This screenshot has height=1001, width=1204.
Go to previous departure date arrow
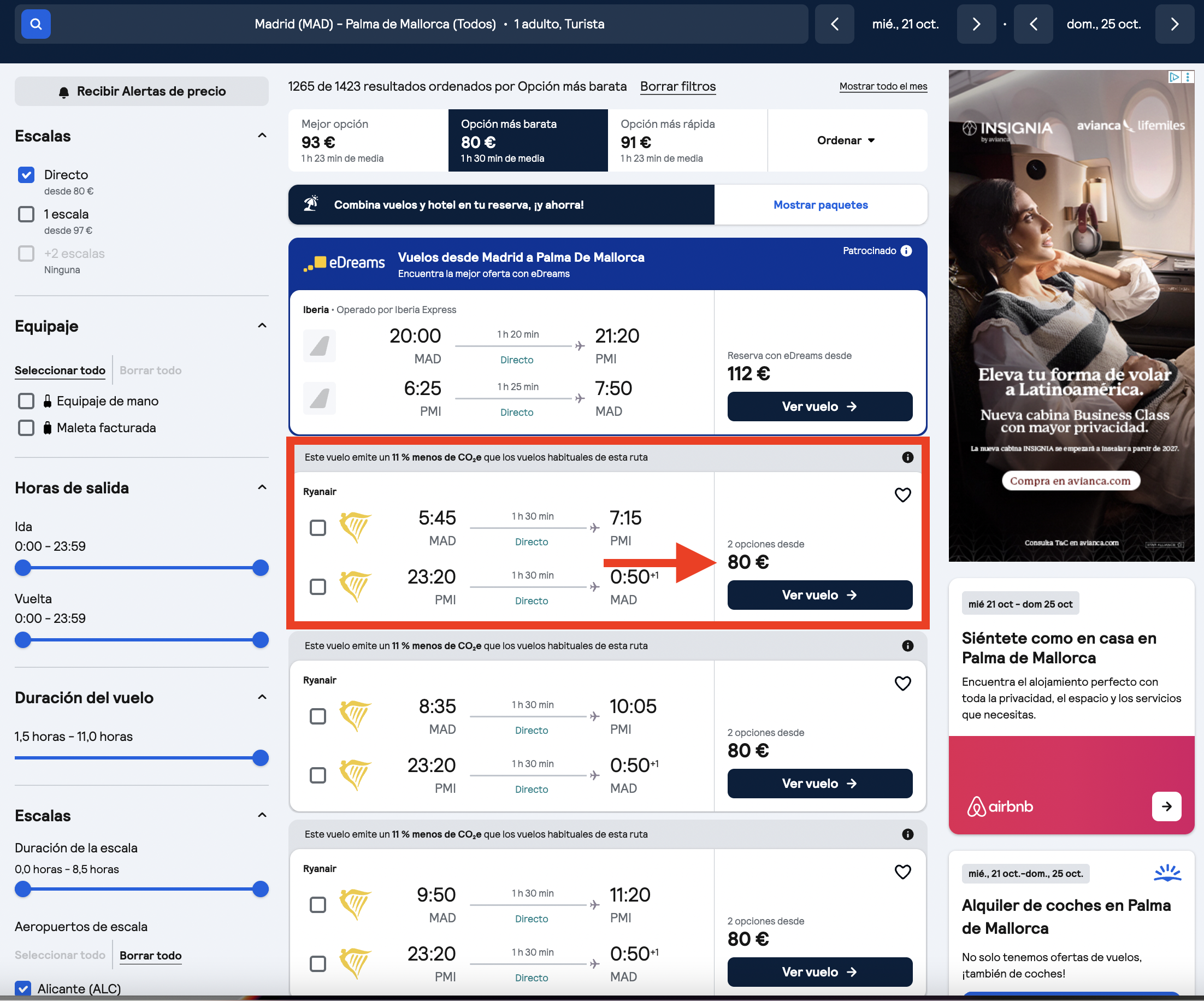click(834, 24)
